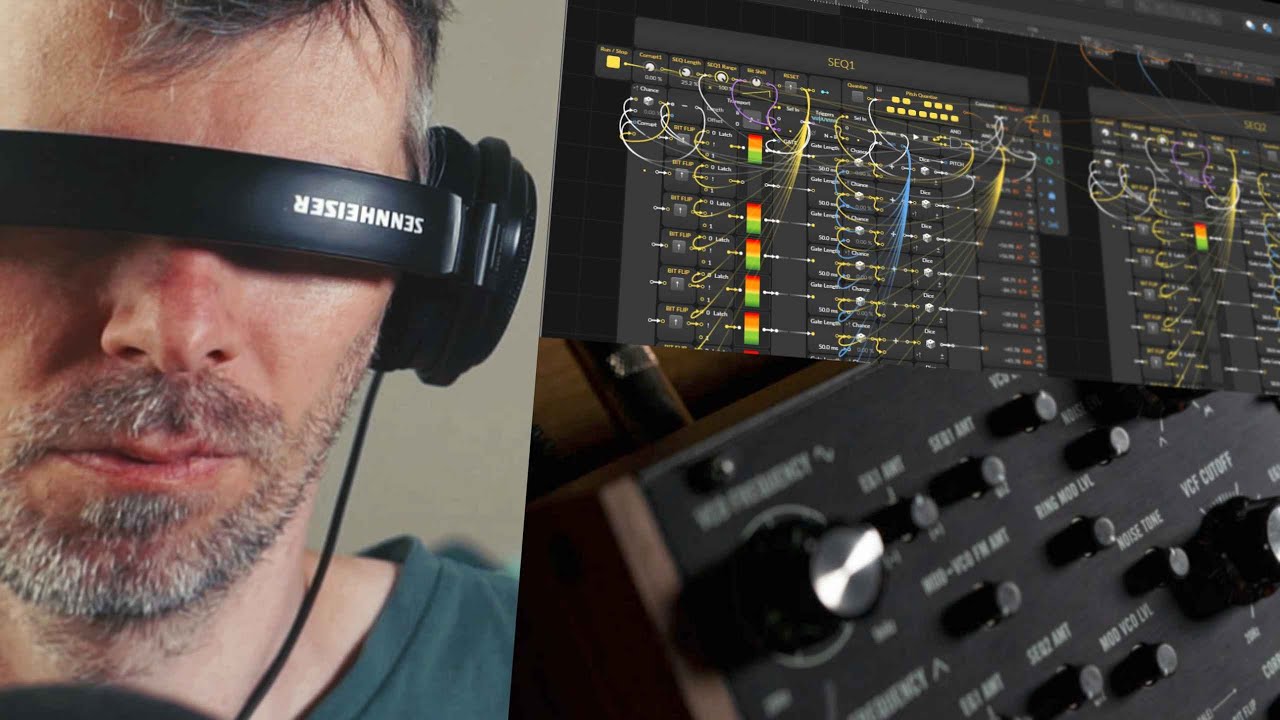Select the SEQ1 panel title

point(841,63)
